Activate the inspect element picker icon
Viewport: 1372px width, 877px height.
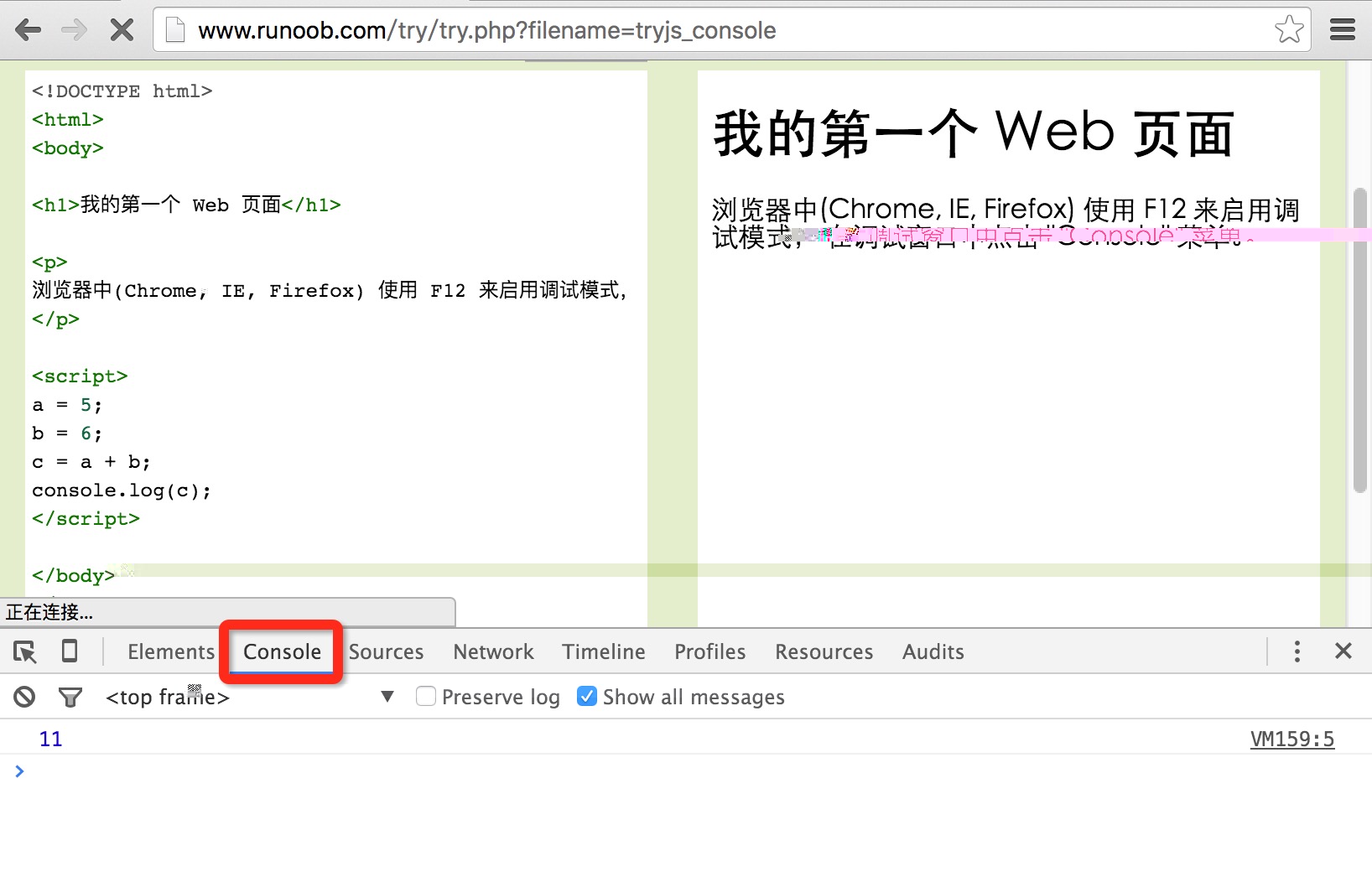click(x=25, y=651)
